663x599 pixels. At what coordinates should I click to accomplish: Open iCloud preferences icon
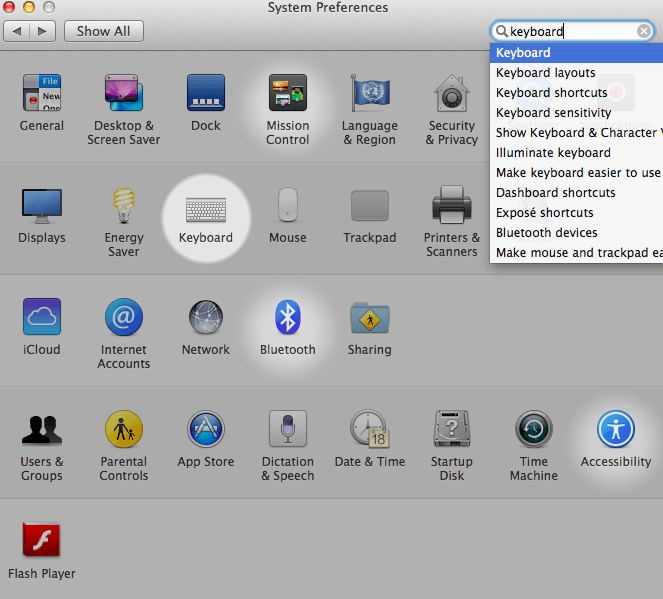(x=41, y=317)
